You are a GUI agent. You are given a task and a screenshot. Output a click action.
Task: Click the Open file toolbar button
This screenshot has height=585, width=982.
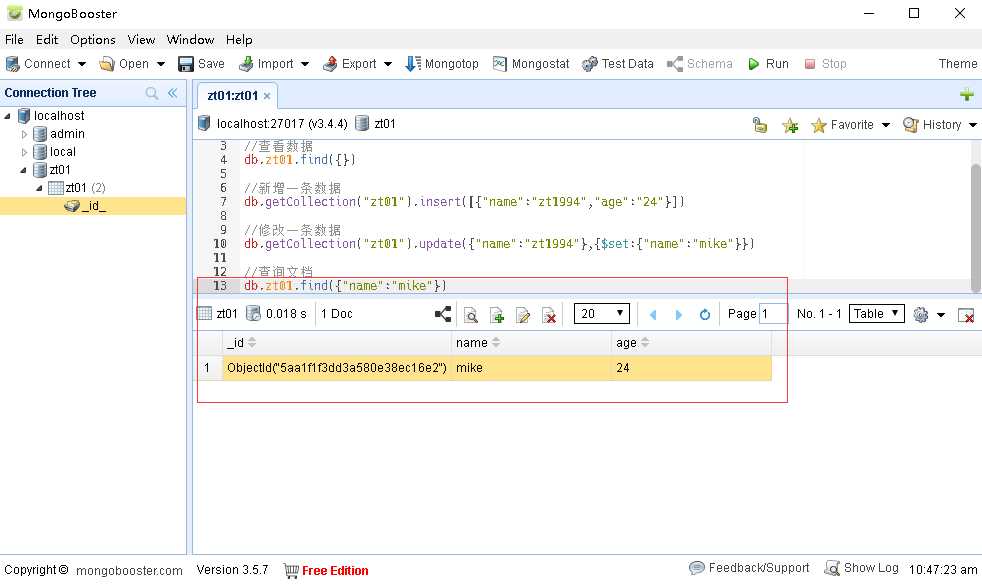[x=125, y=64]
